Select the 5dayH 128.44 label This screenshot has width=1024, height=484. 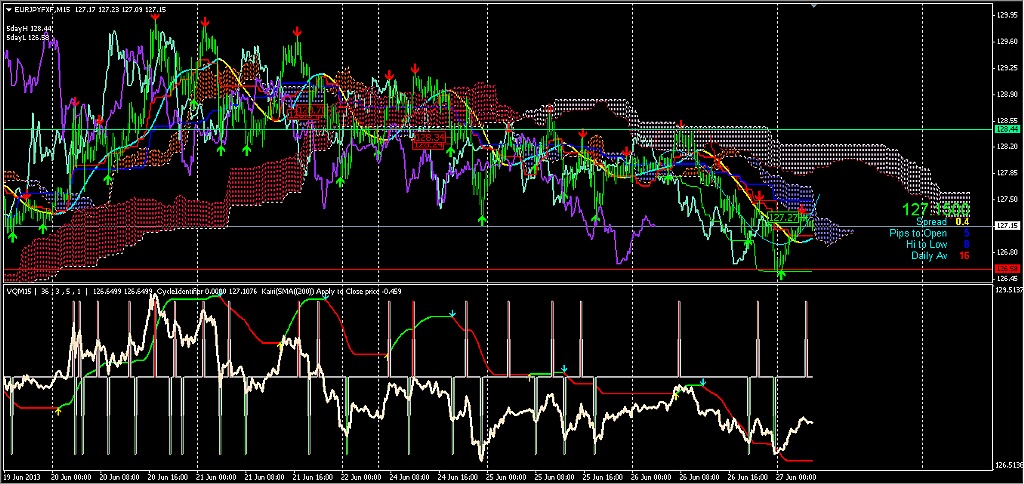click(x=28, y=29)
